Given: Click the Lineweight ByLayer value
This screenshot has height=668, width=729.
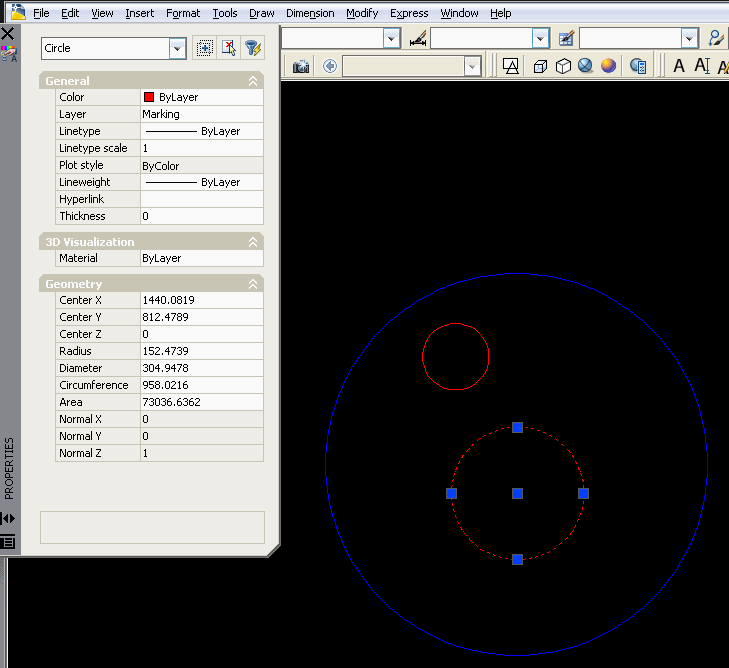Looking at the screenshot, I should 202,182.
